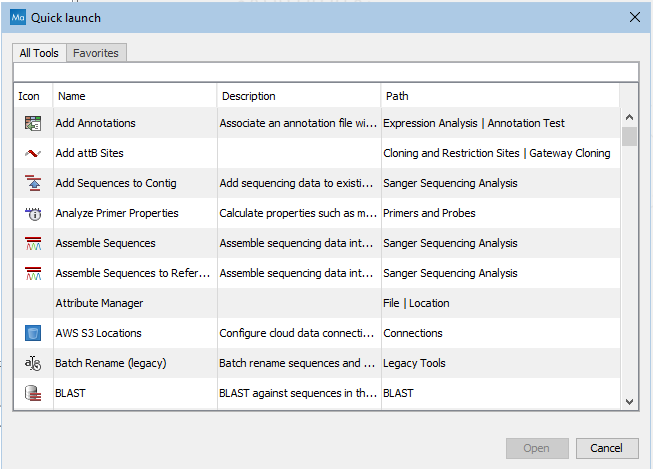Switch to the Favorites tab
The width and height of the screenshot is (653, 469).
point(95,53)
